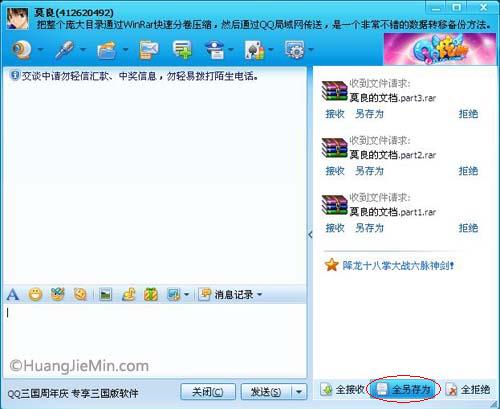Open the applications gear icon
Image resolution: width=500 pixels, height=409 pixels.
[x=295, y=50]
